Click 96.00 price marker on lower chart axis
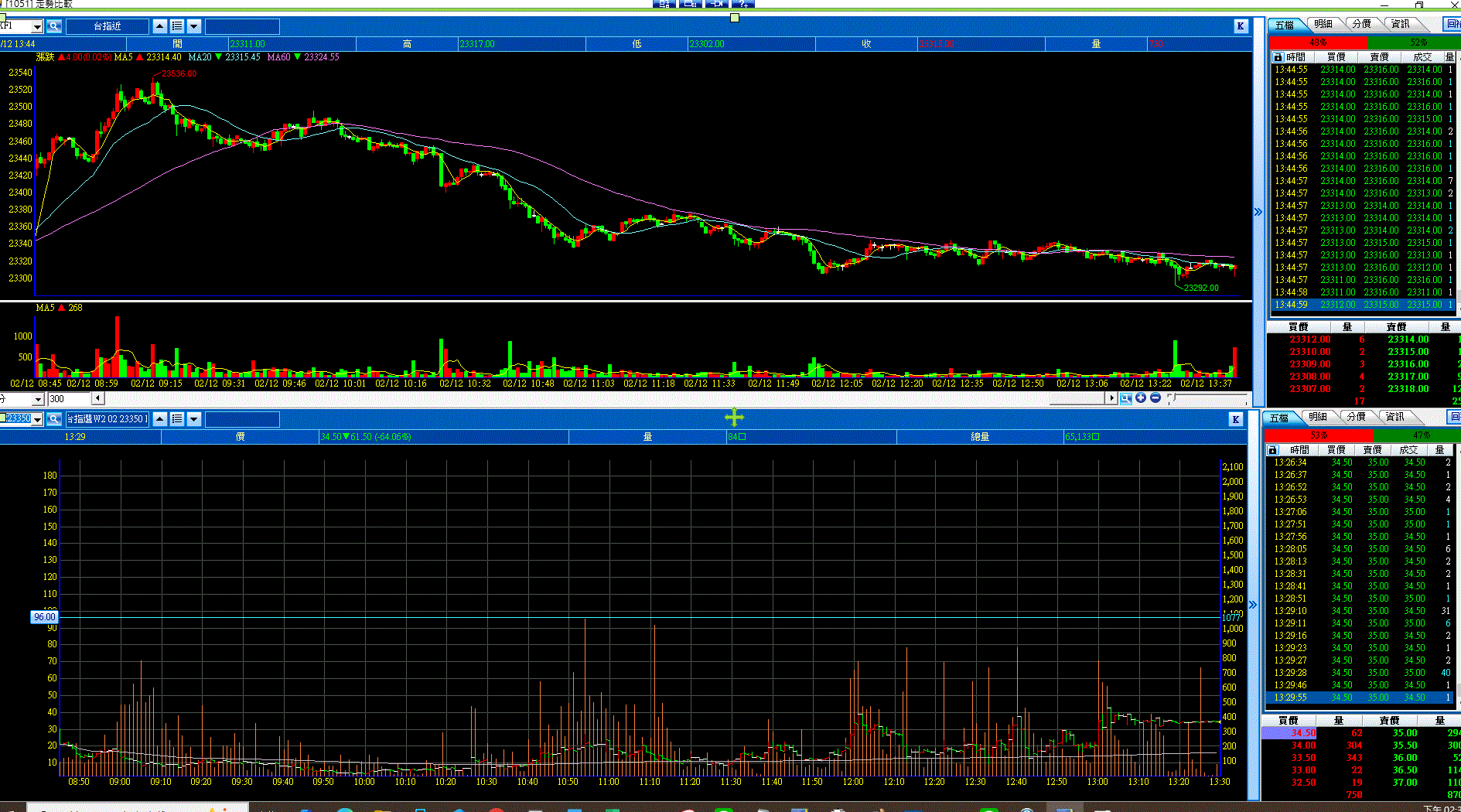Viewport: 1461px width, 812px height. (44, 617)
